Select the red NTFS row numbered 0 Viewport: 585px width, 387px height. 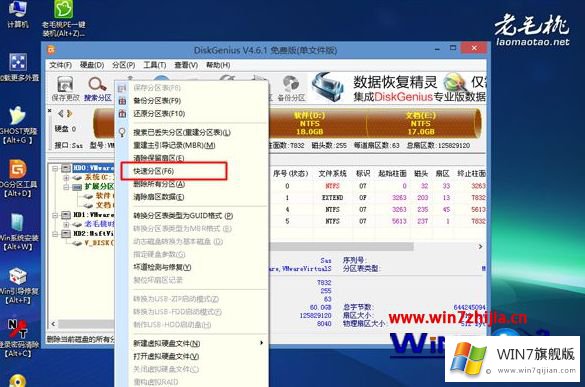click(378, 186)
